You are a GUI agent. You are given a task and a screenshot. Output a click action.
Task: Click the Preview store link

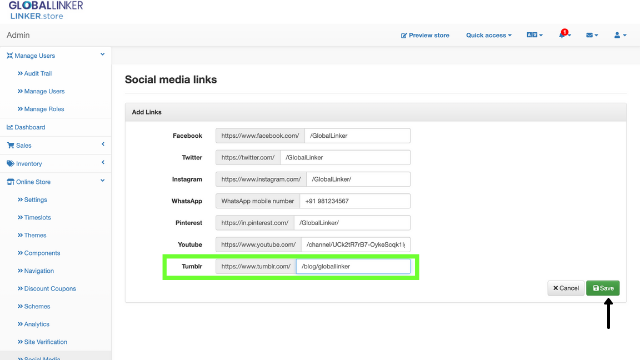pyautogui.click(x=425, y=36)
